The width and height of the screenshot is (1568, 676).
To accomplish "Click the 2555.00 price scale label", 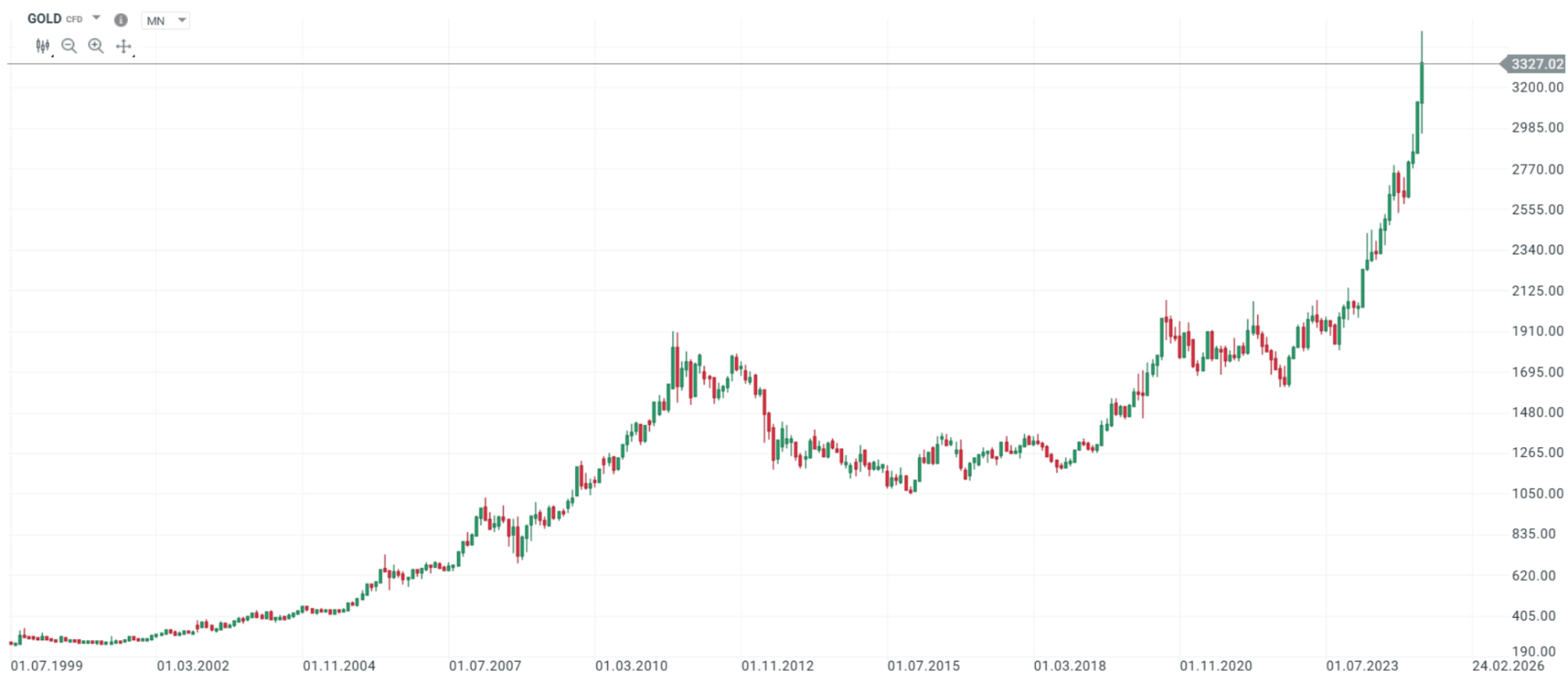I will (x=1537, y=210).
